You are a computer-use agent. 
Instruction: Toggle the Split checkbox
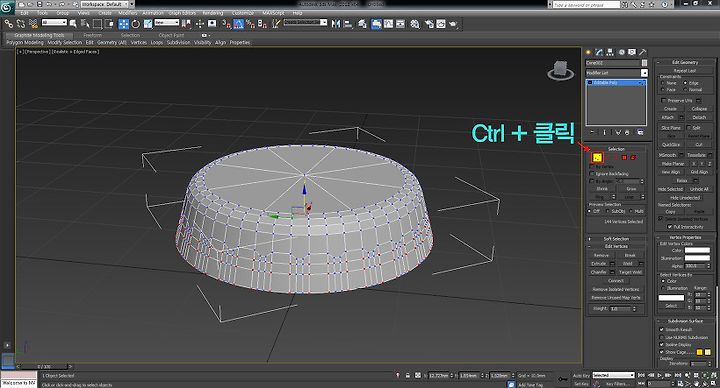[x=689, y=127]
